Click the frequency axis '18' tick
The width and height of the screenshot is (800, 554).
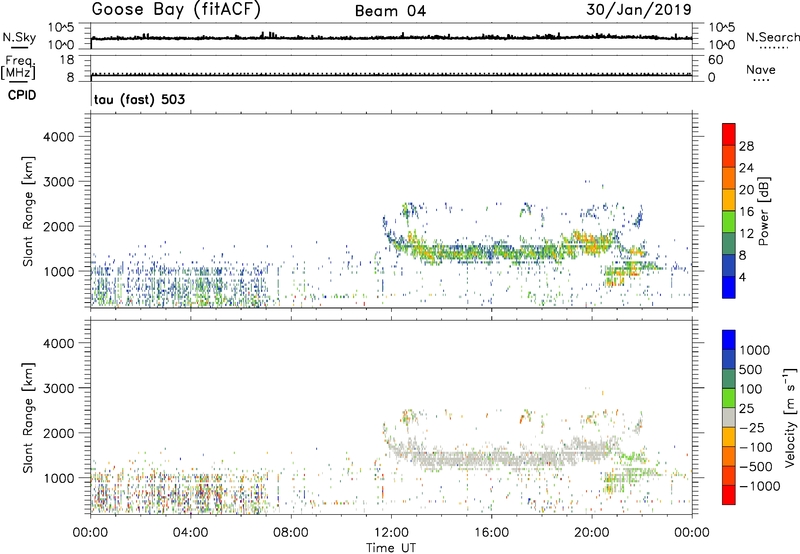[x=67, y=60]
